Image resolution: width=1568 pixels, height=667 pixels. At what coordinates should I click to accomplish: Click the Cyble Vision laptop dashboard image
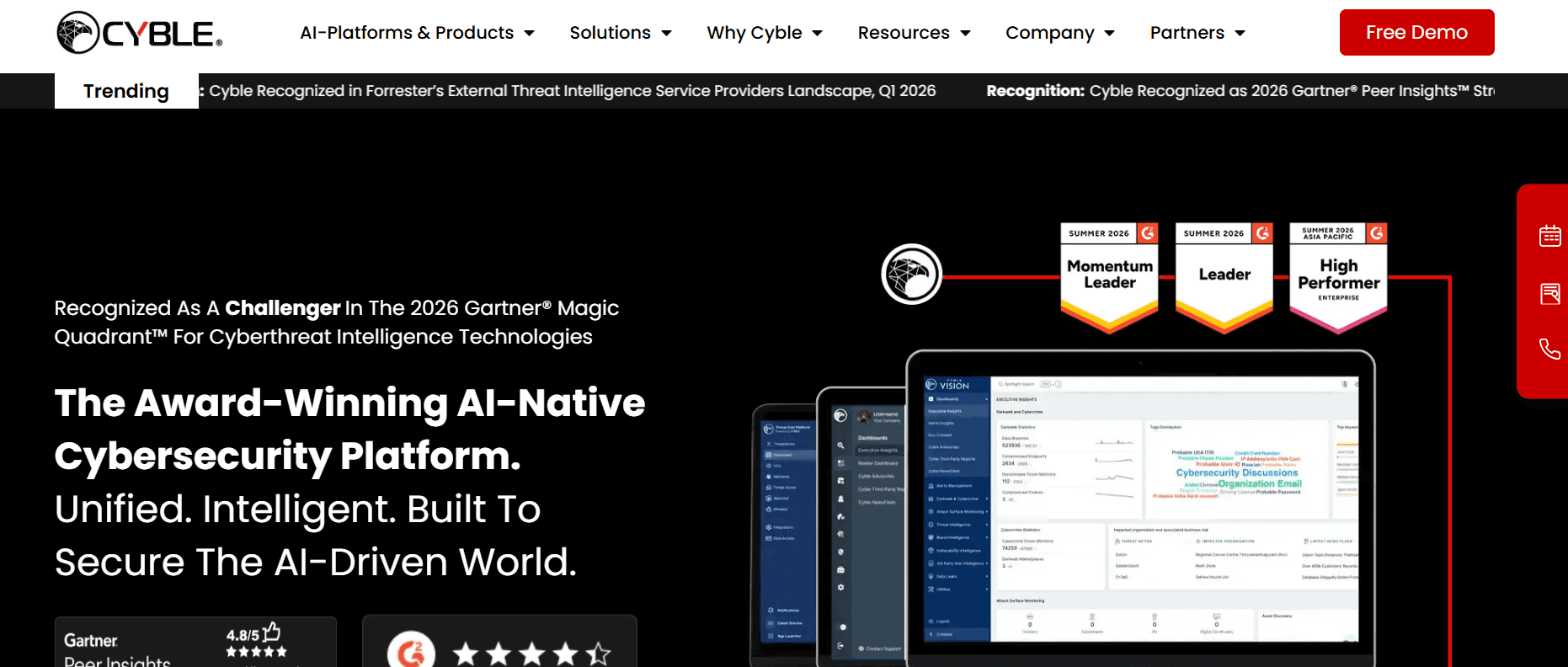[x=1140, y=510]
